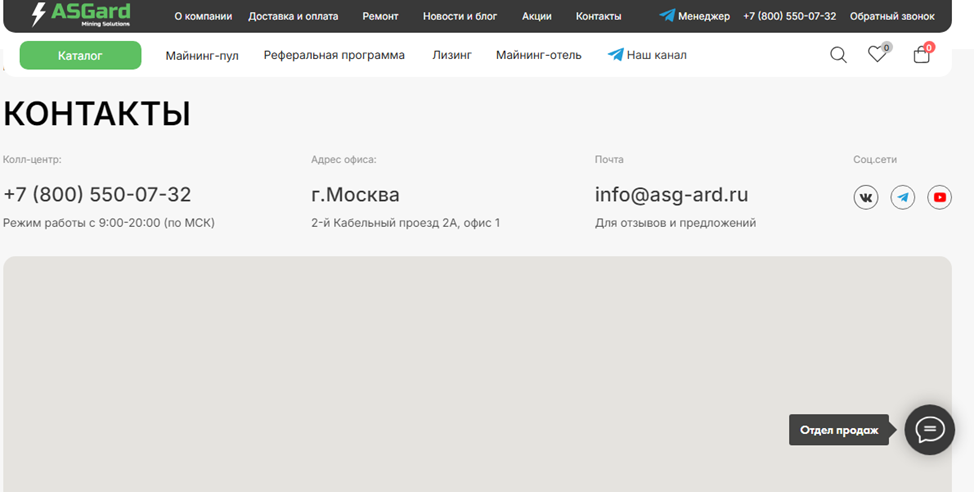Open the VK social network icon
The image size is (974, 492).
pos(865,198)
